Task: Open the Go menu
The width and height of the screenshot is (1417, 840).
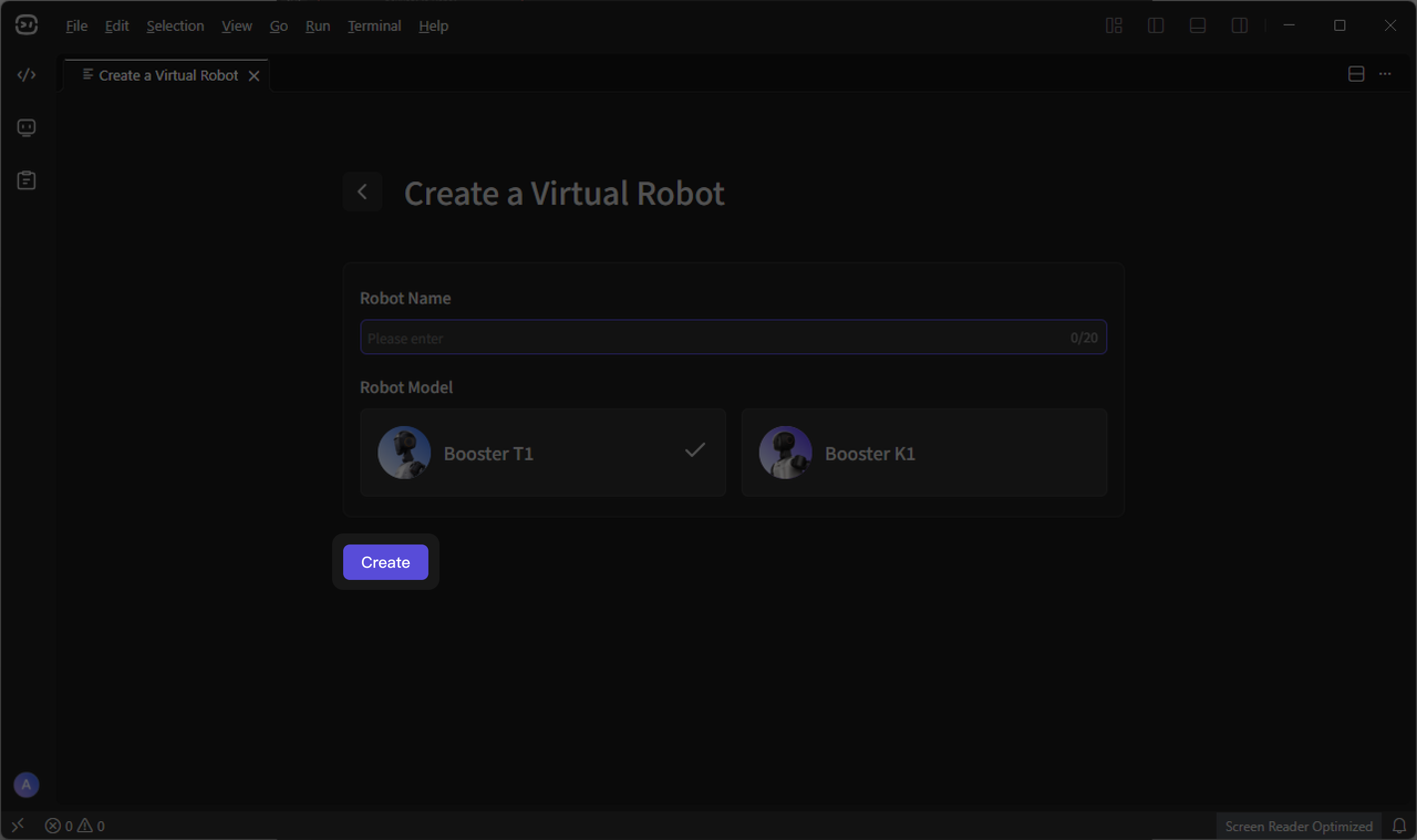Action: tap(278, 26)
